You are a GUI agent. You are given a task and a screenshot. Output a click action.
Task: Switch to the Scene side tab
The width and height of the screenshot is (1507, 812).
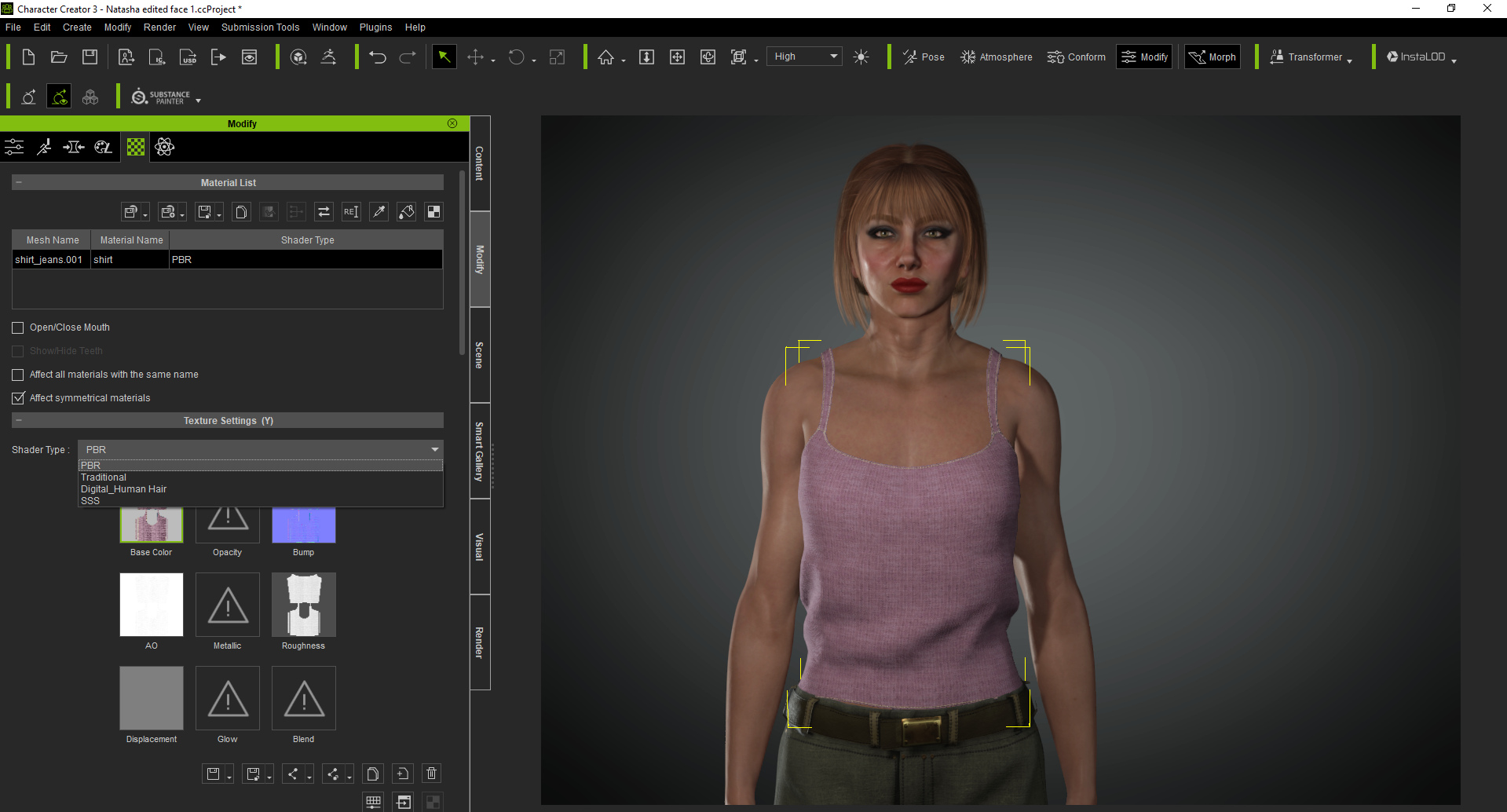pyautogui.click(x=480, y=355)
